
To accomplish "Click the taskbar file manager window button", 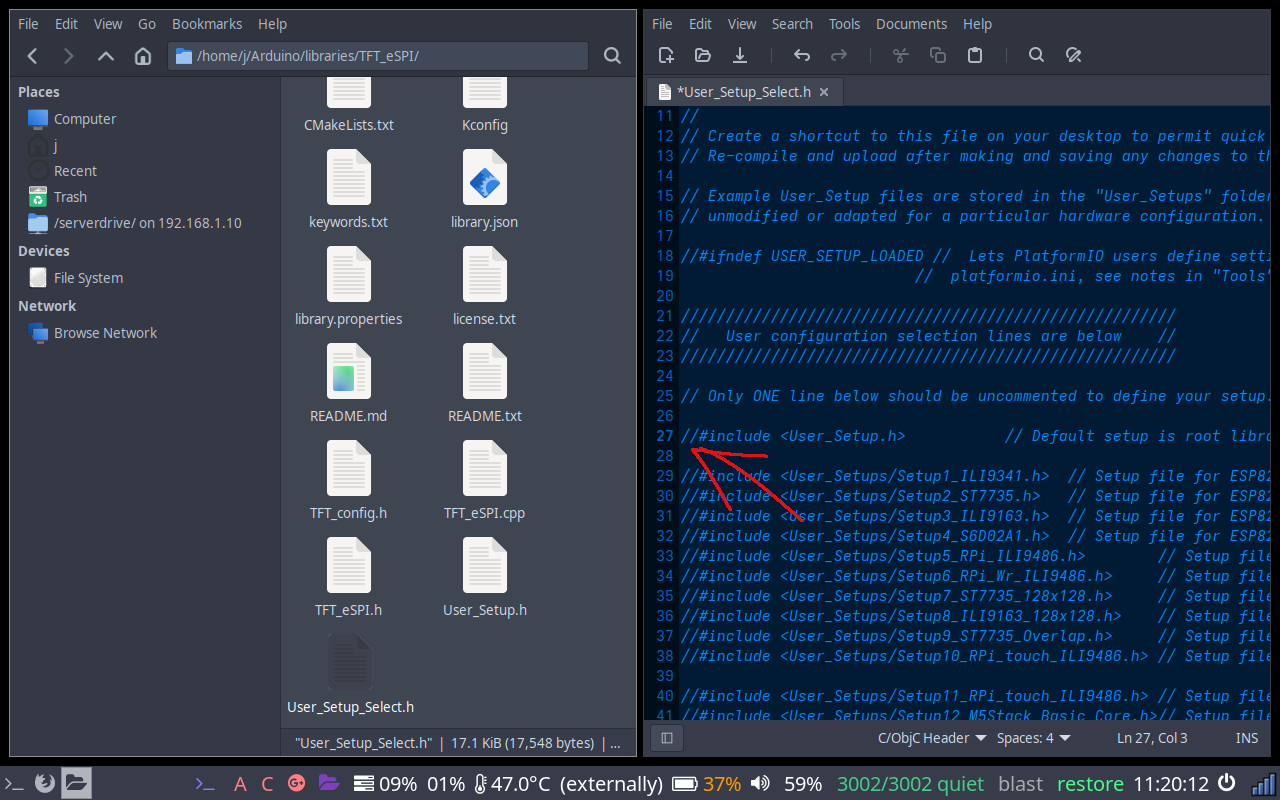I will point(77,783).
